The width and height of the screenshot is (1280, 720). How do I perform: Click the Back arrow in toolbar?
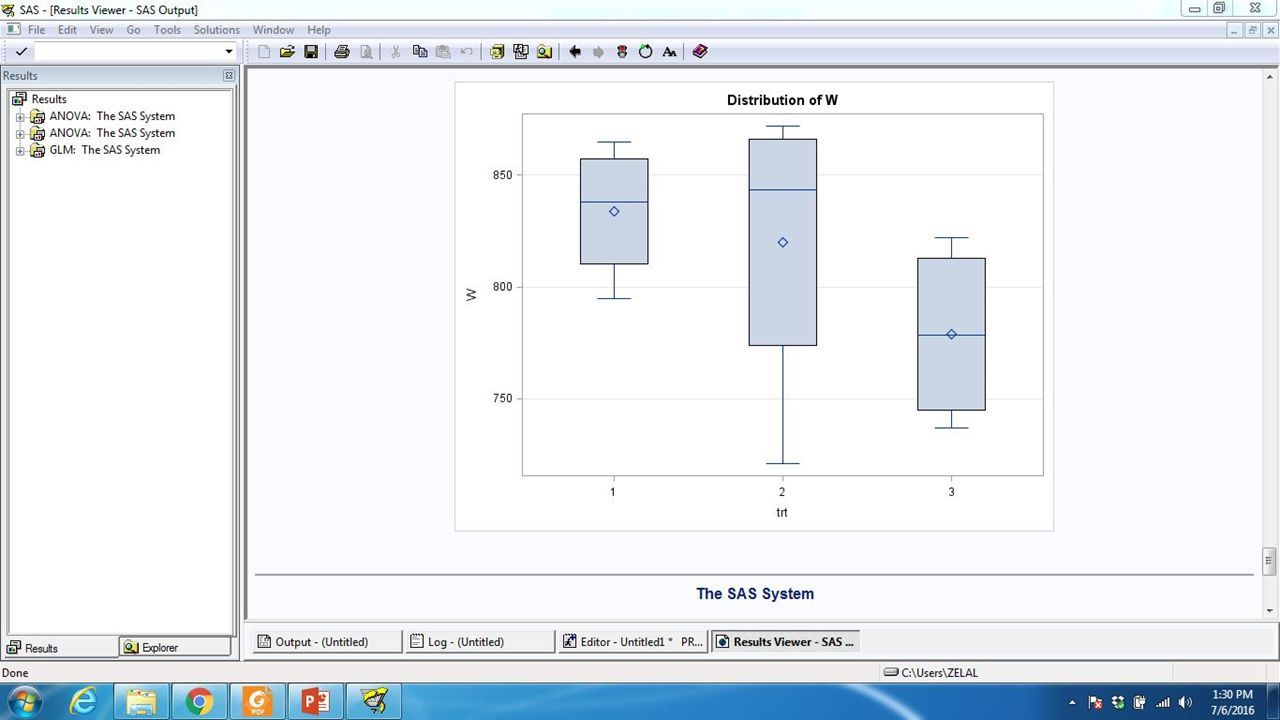[x=575, y=51]
